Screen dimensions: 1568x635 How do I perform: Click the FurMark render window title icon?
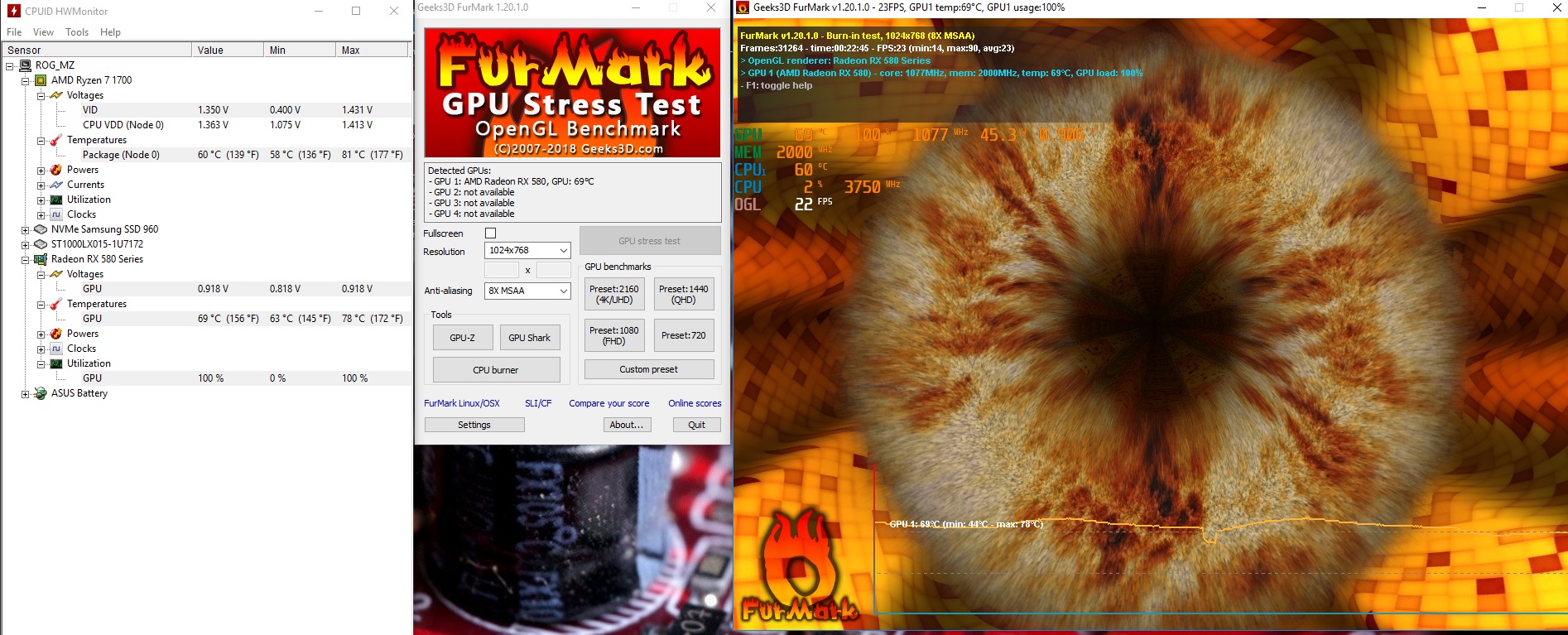(743, 7)
